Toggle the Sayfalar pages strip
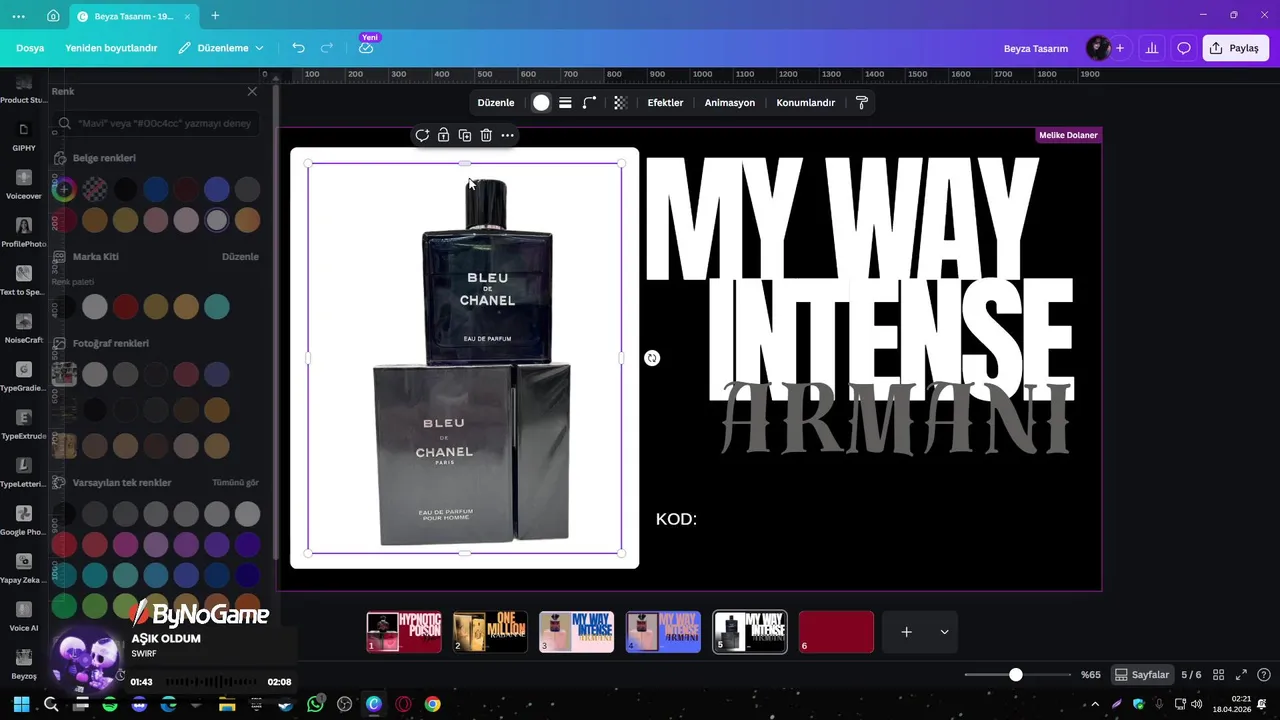 [1142, 675]
